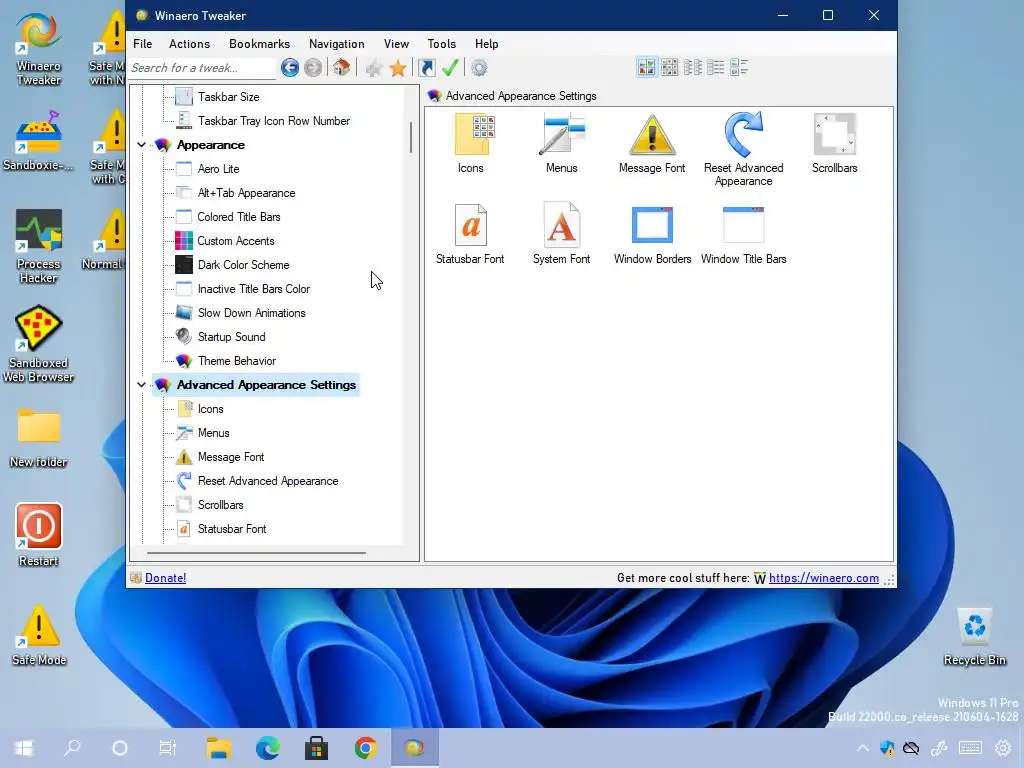
Task: Click the Donate! link
Action: [165, 578]
